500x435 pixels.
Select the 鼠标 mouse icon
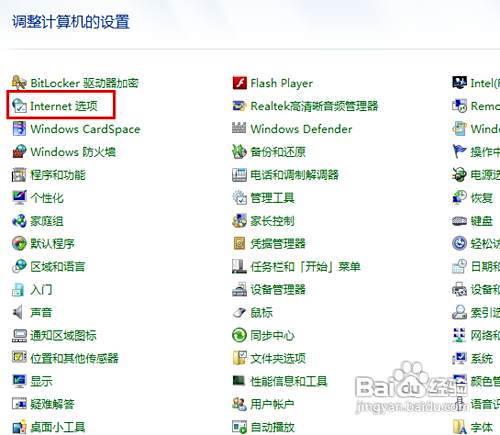click(x=239, y=313)
